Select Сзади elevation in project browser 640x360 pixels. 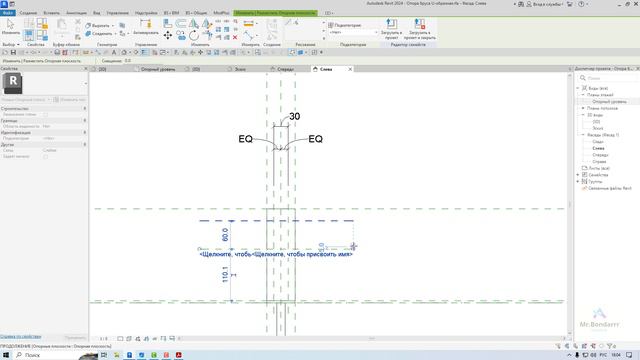click(598, 142)
